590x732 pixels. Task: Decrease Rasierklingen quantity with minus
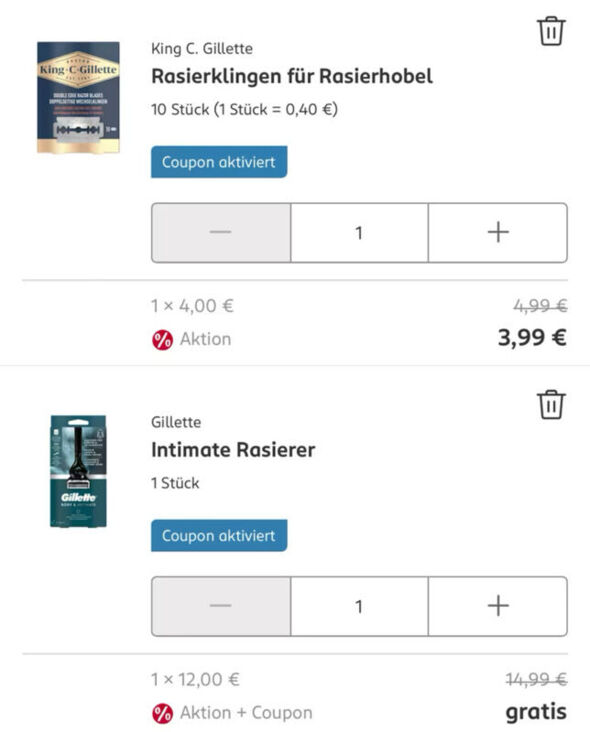pyautogui.click(x=221, y=232)
